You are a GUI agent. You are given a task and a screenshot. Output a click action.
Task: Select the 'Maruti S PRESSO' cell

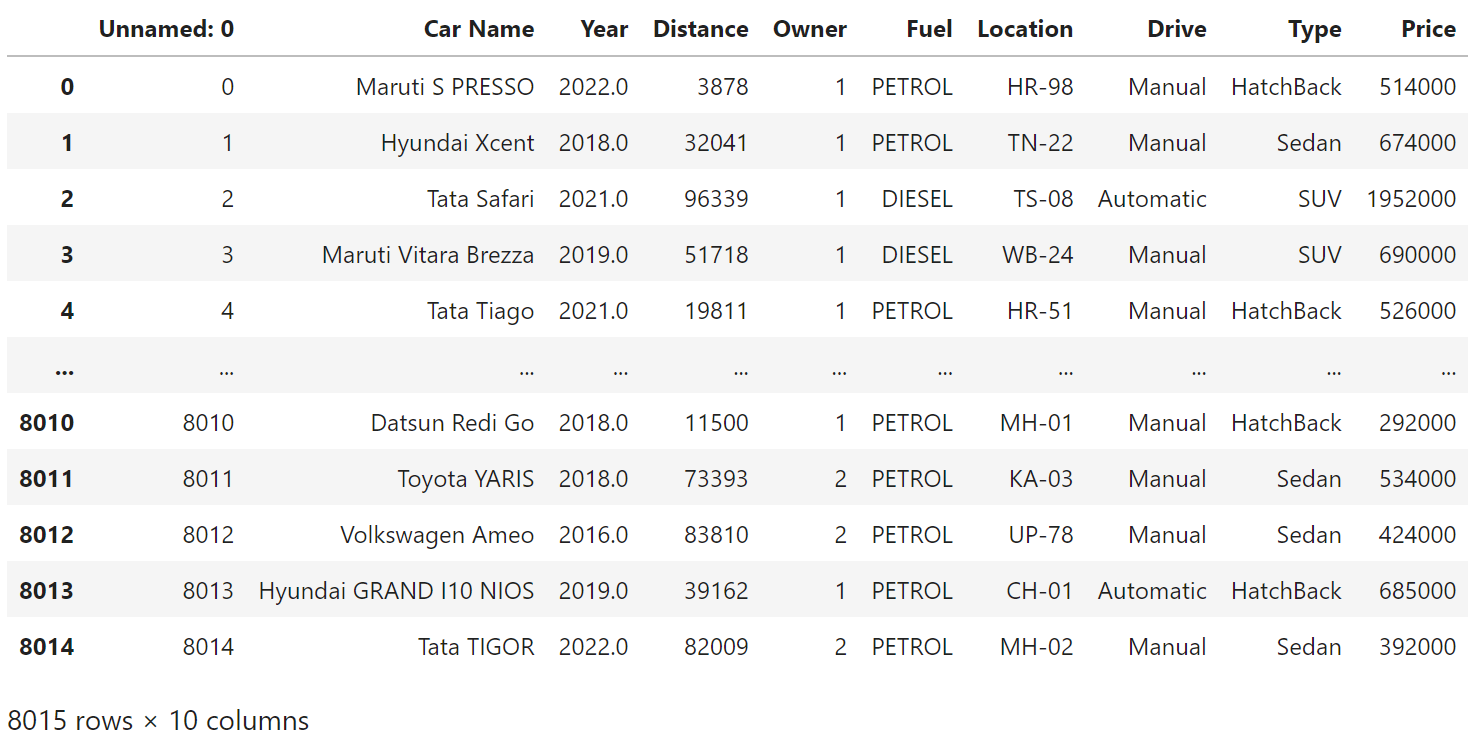click(445, 87)
